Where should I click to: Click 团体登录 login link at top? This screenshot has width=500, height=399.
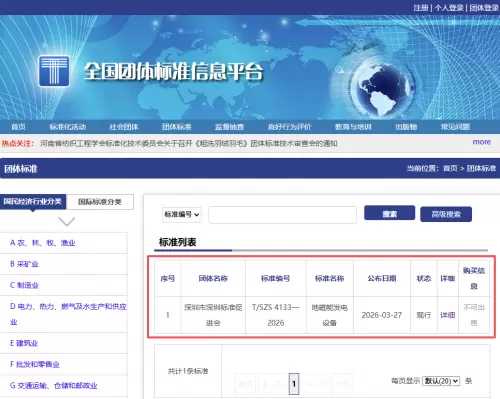pos(484,7)
